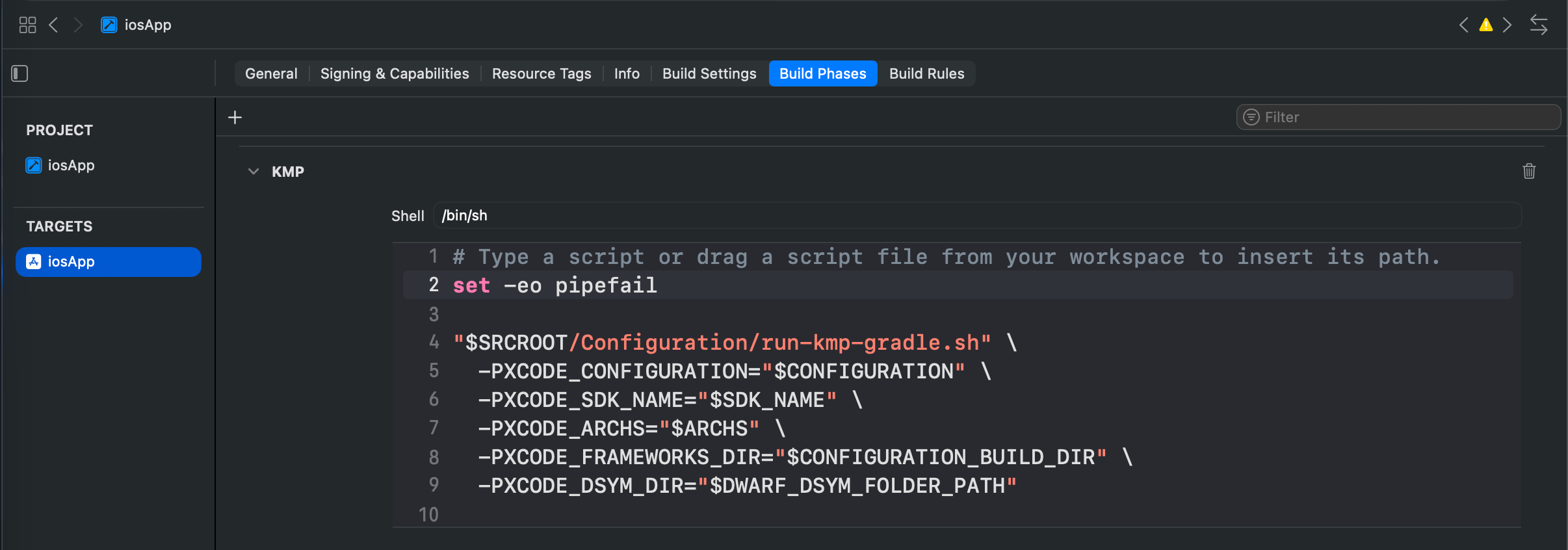This screenshot has height=550, width=1568.
Task: Toggle the targets sidebar panel icon
Action: pos(20,73)
